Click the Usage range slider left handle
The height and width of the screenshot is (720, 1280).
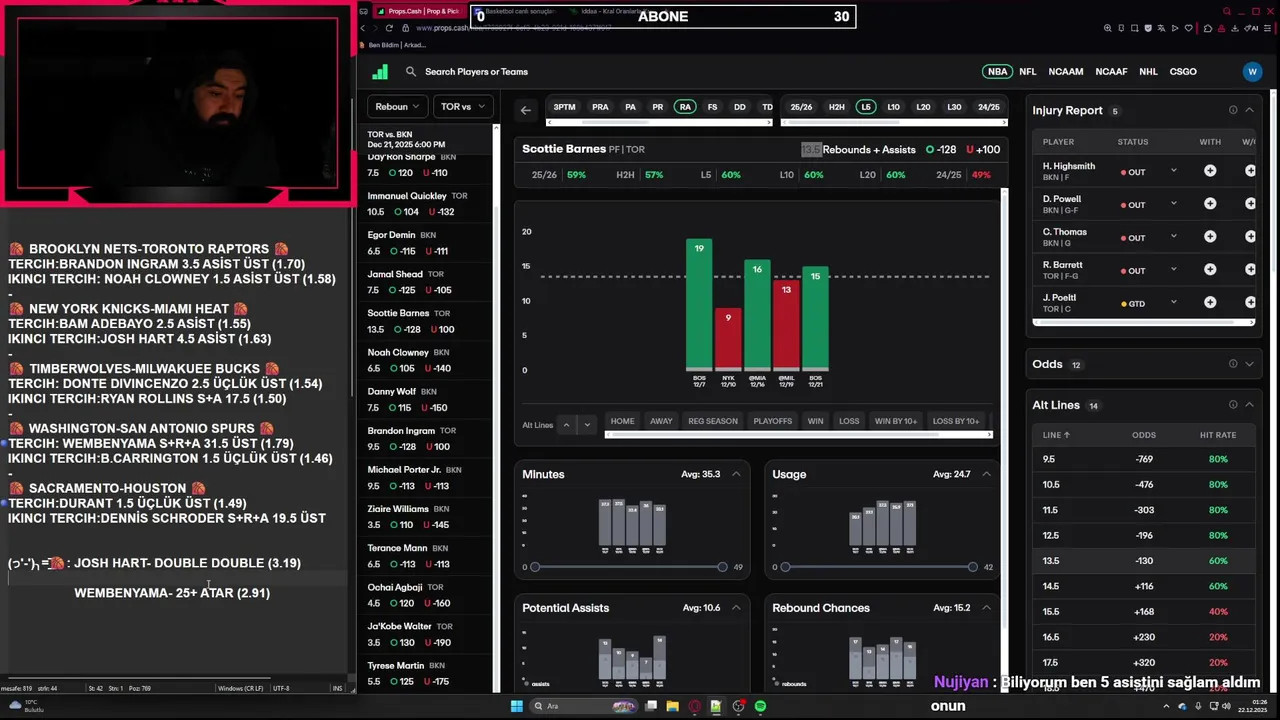click(x=785, y=567)
